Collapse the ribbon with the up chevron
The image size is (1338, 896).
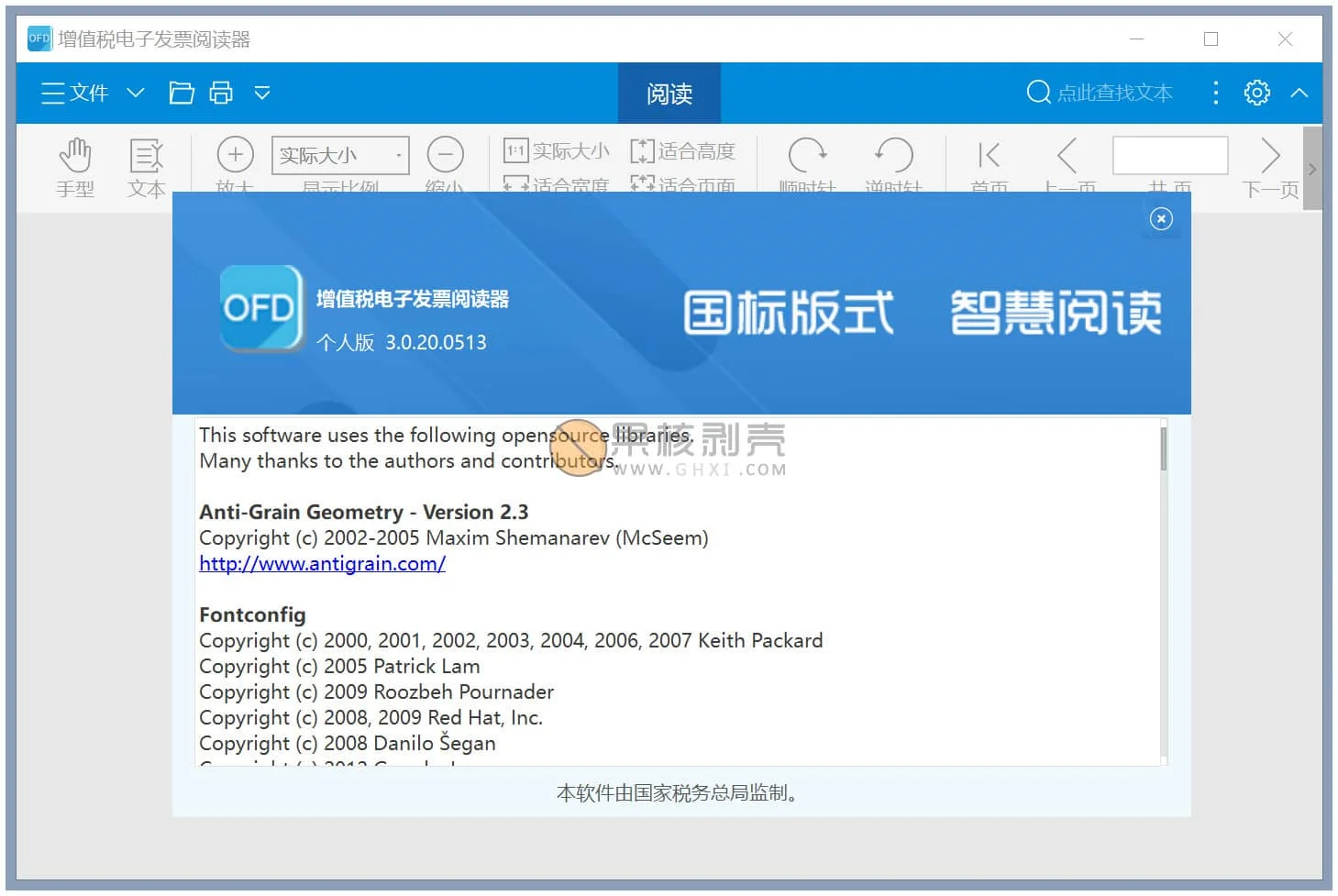1299,93
